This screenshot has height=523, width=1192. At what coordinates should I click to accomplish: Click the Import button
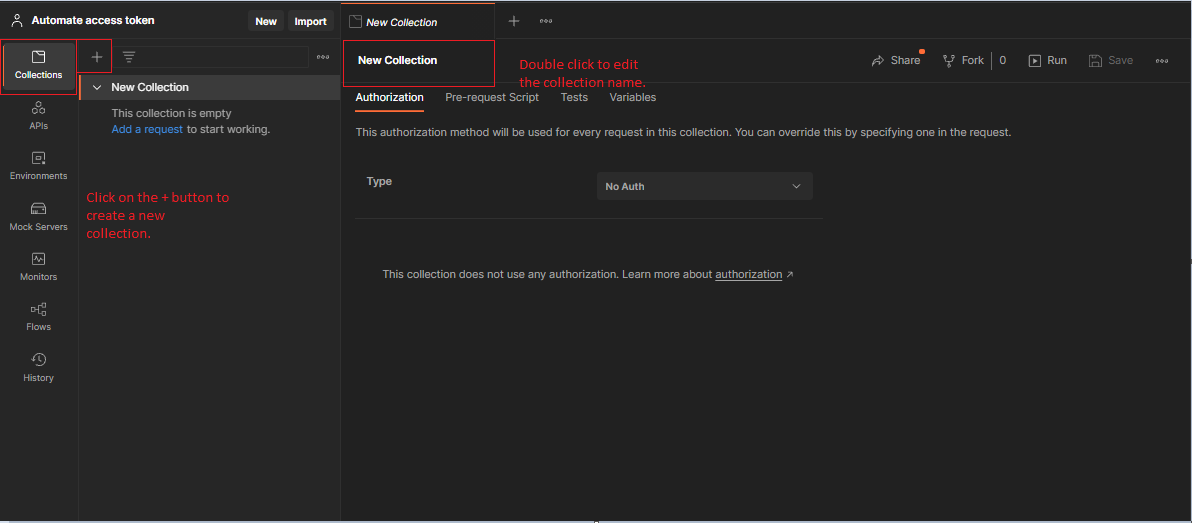point(311,21)
